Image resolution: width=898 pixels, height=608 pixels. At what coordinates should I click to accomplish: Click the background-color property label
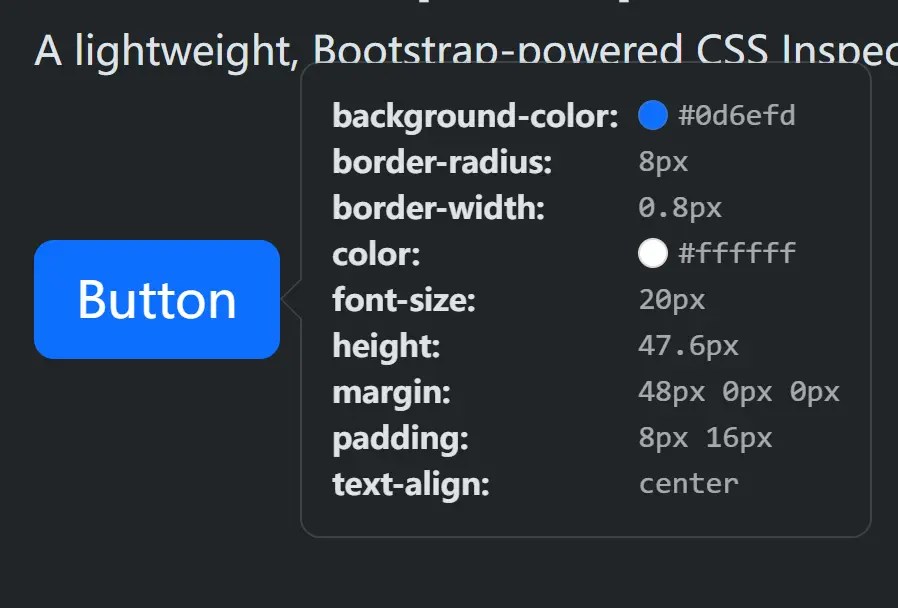(472, 115)
